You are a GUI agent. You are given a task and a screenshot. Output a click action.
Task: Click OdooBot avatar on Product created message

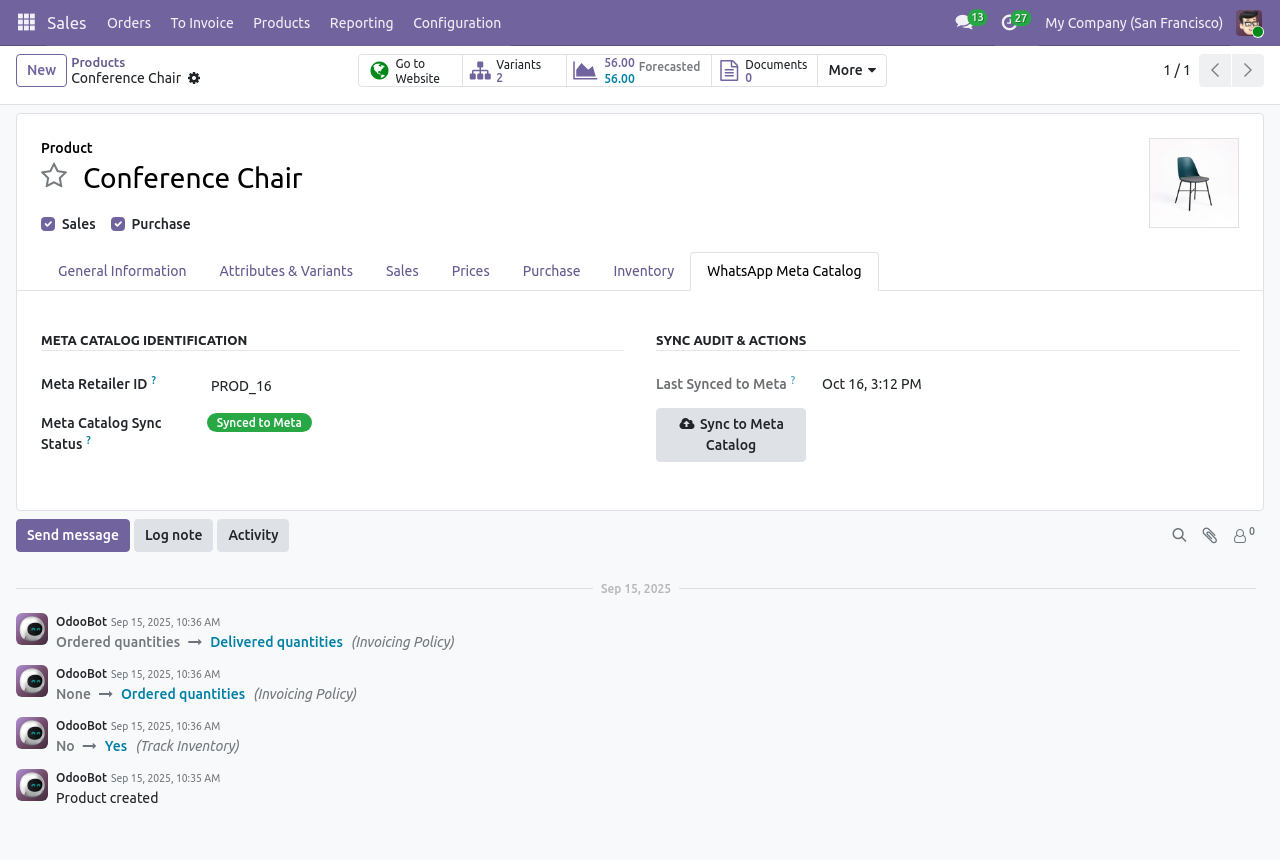point(32,785)
